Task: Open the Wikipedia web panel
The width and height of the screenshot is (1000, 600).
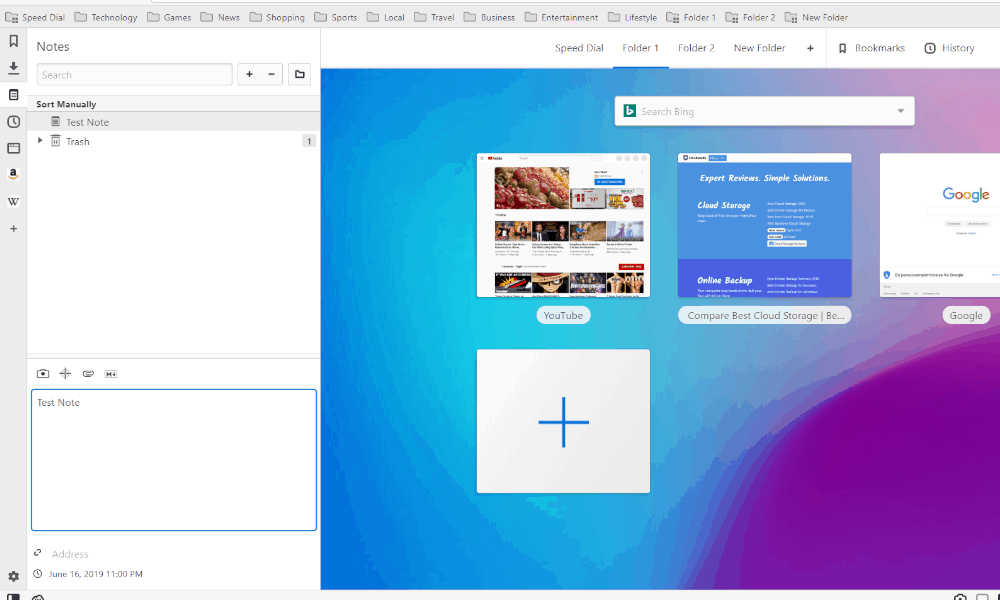Action: tap(13, 201)
